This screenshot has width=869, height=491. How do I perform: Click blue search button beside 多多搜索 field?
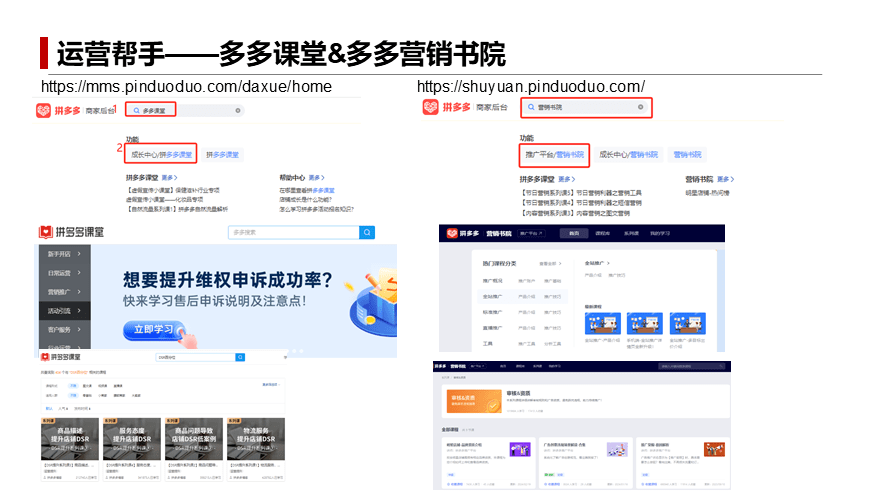[367, 232]
